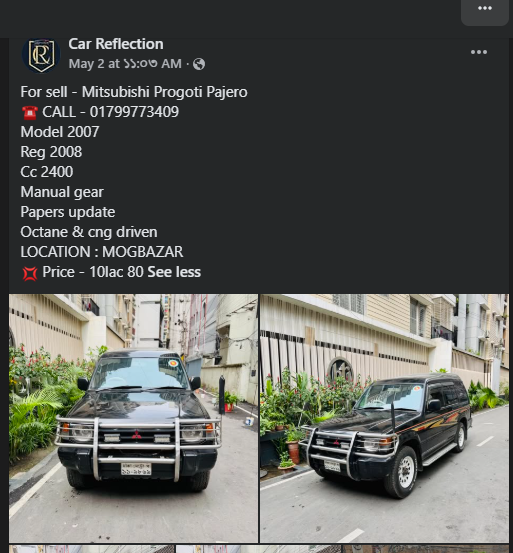Click the red telephone emoji beside CALL

30,113
